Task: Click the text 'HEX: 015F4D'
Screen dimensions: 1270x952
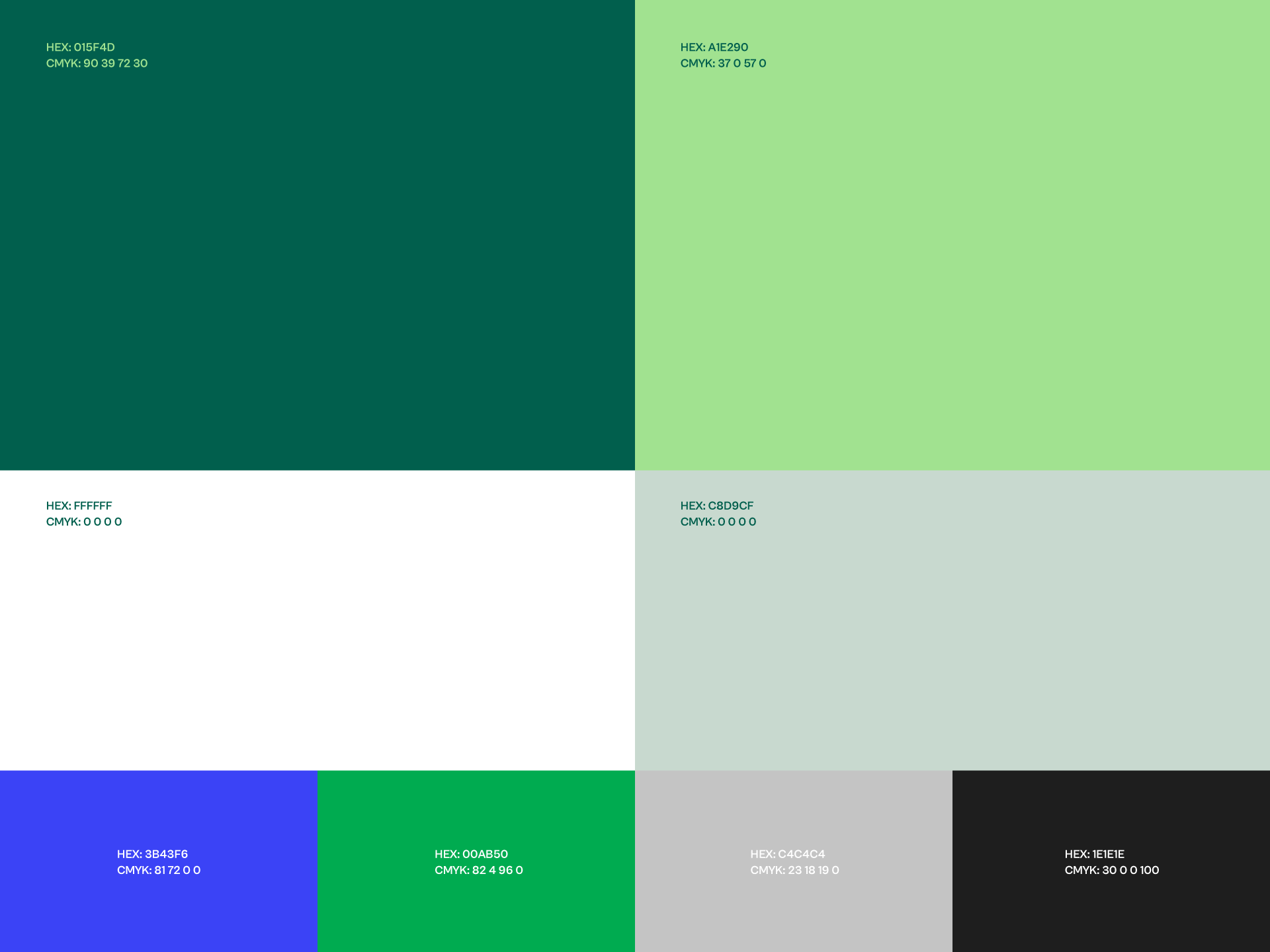Action: click(81, 47)
